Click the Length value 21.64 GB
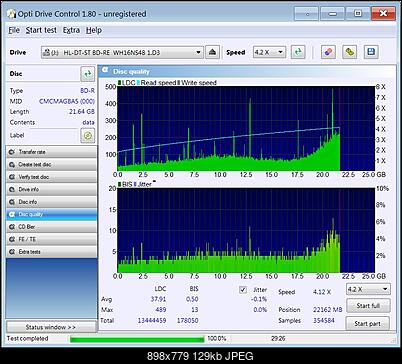Screen dimensions: 402x364 point(82,112)
